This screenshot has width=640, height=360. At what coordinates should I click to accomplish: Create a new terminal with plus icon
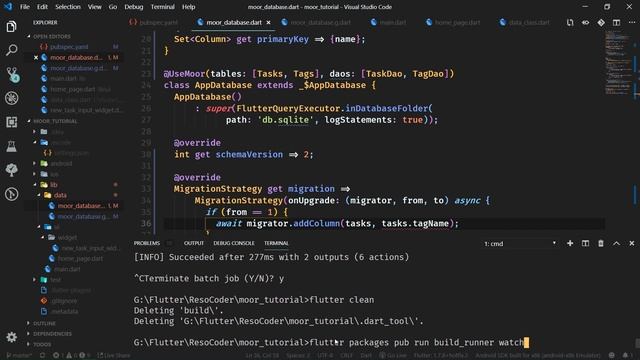[x=570, y=243]
